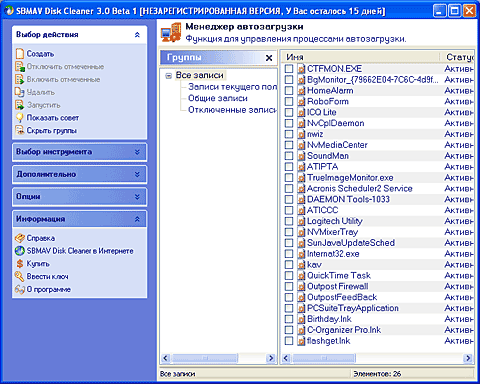Click the Отключить отмеченные icon
Viewport: 480px width, 384px height.
tap(20, 67)
